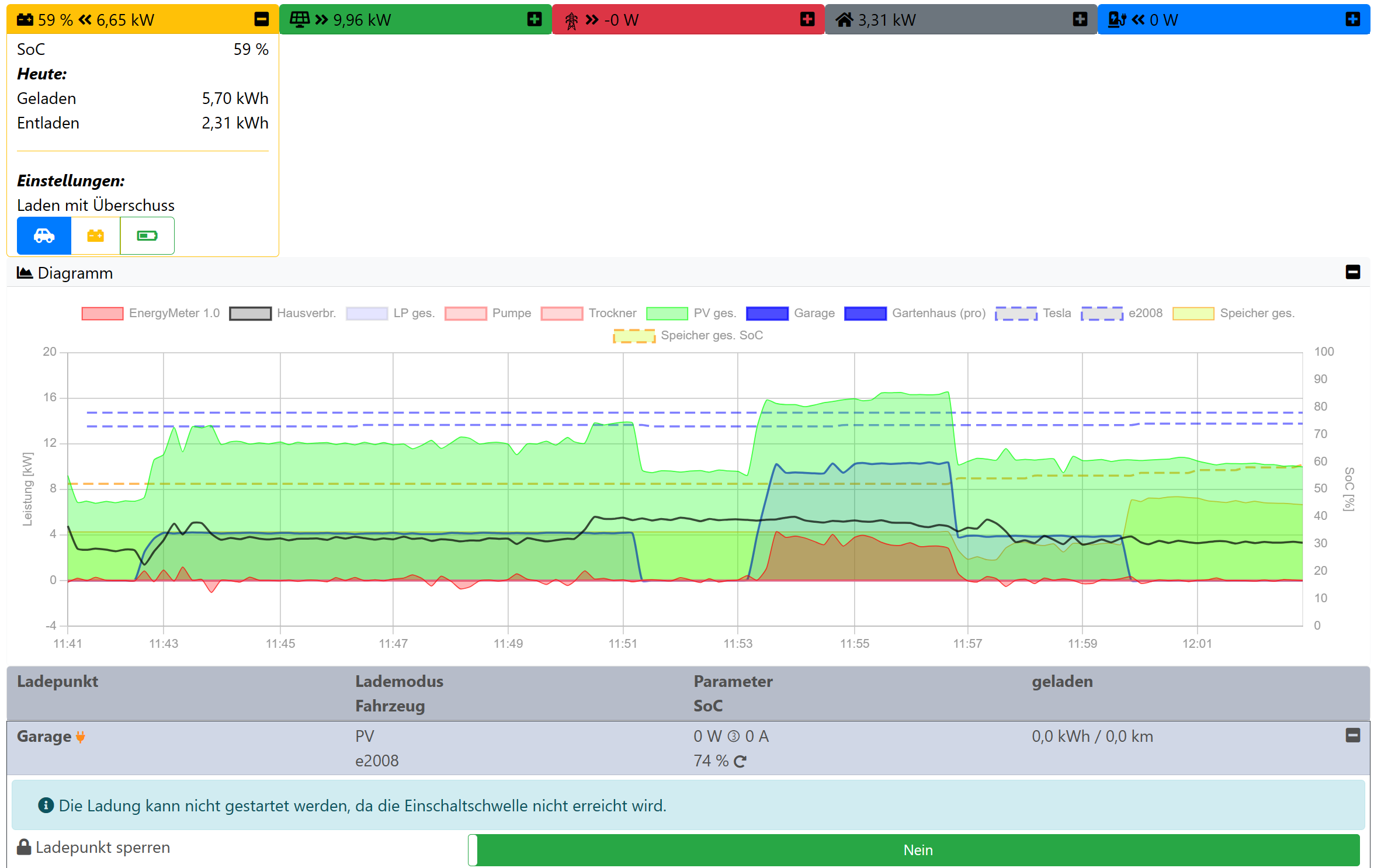Screen dimensions: 1374x868
Task: Click the orange plug icon next to Garage
Action: (x=81, y=737)
